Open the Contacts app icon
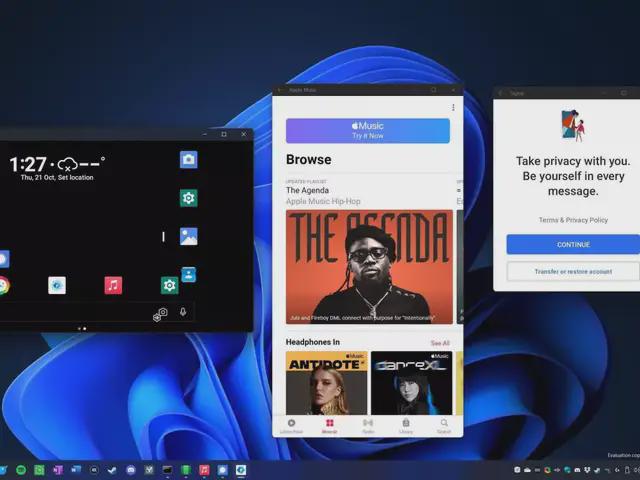Viewport: 640px width, 480px height. pyautogui.click(x=188, y=274)
